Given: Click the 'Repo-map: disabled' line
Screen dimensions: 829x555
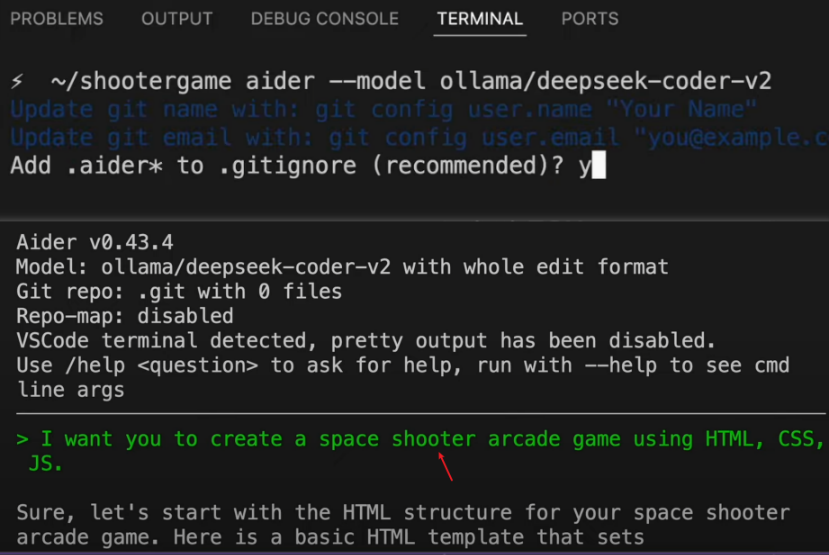Looking at the screenshot, I should pos(125,317).
